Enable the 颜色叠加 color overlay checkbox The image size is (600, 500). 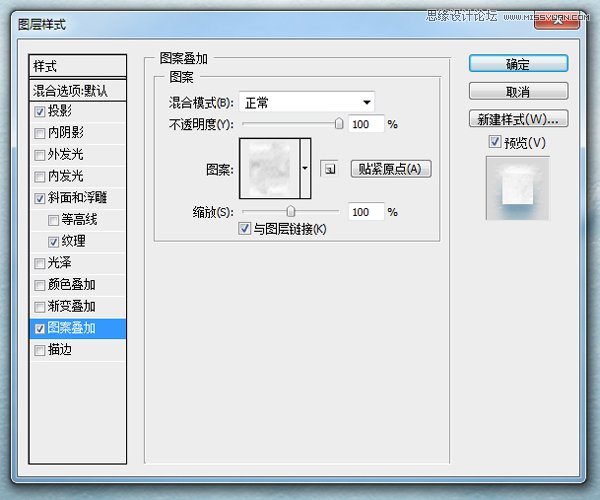40,285
